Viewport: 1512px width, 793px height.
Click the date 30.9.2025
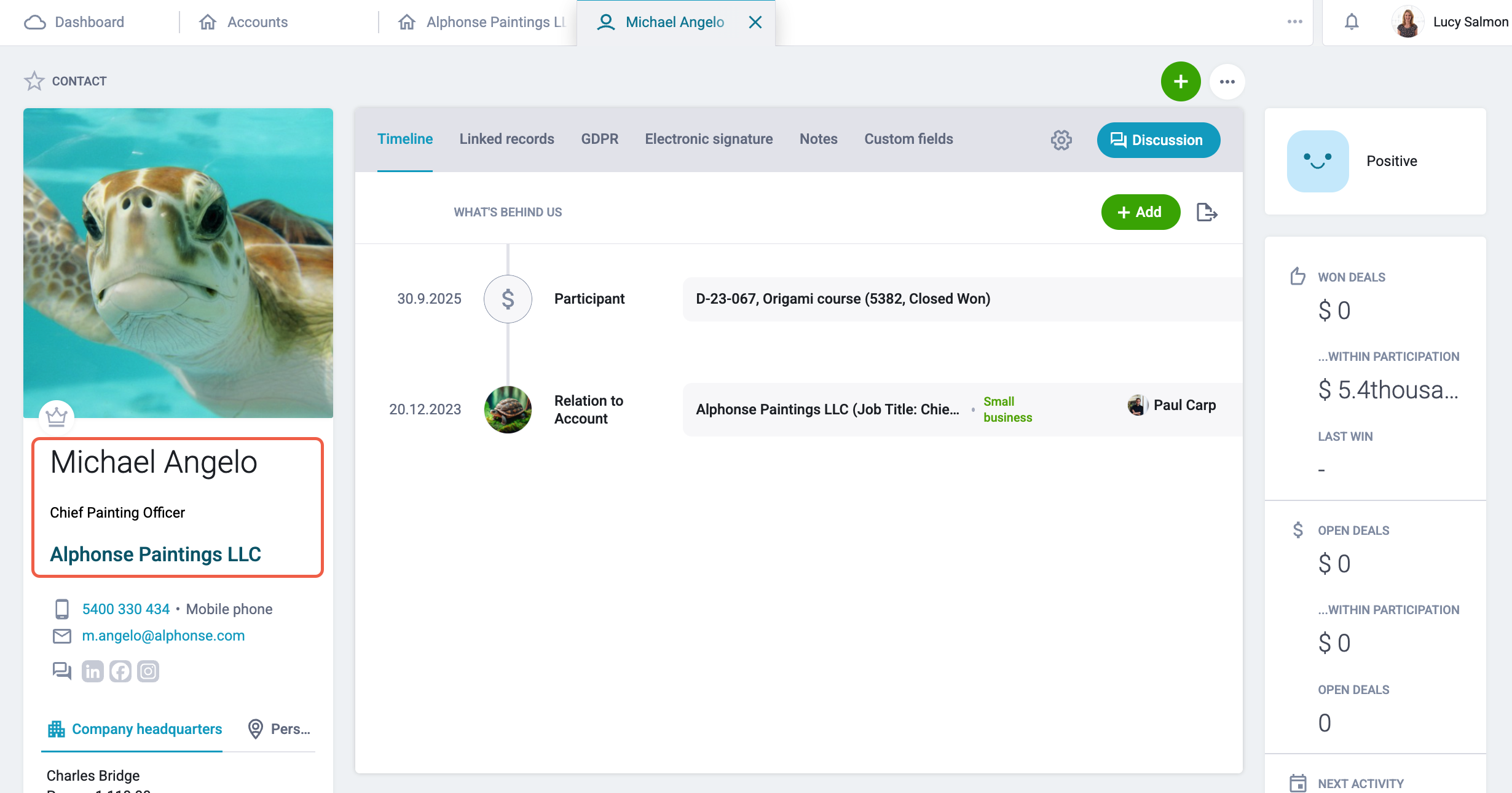429,299
